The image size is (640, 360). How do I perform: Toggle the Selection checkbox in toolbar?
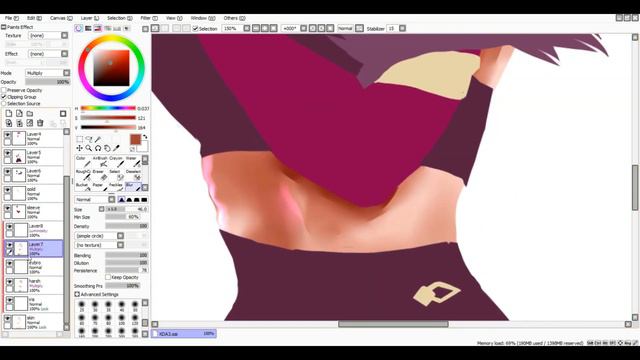click(x=195, y=29)
